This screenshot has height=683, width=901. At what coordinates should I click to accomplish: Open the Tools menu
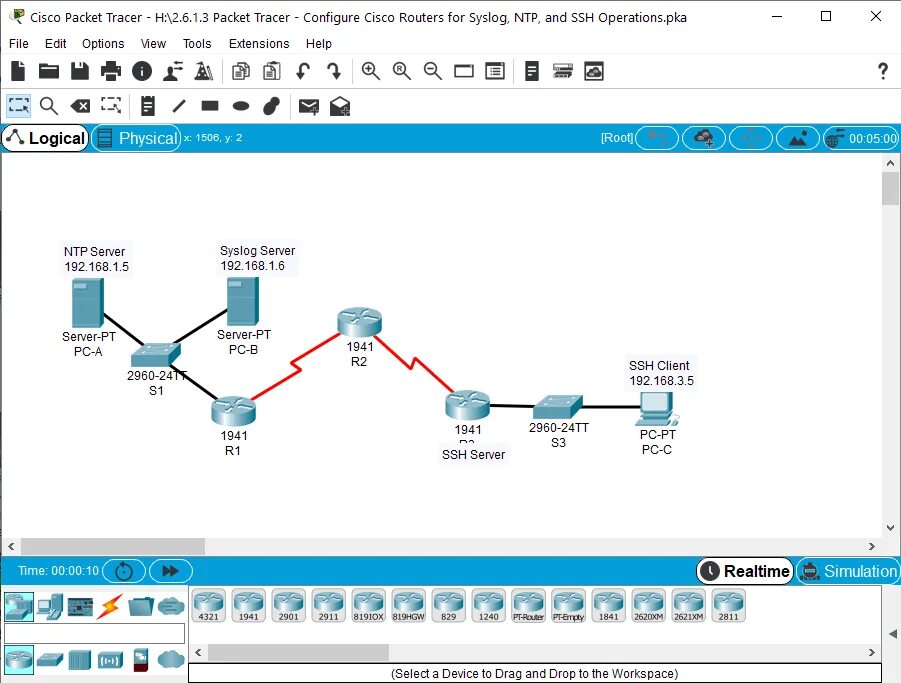[x=197, y=44]
